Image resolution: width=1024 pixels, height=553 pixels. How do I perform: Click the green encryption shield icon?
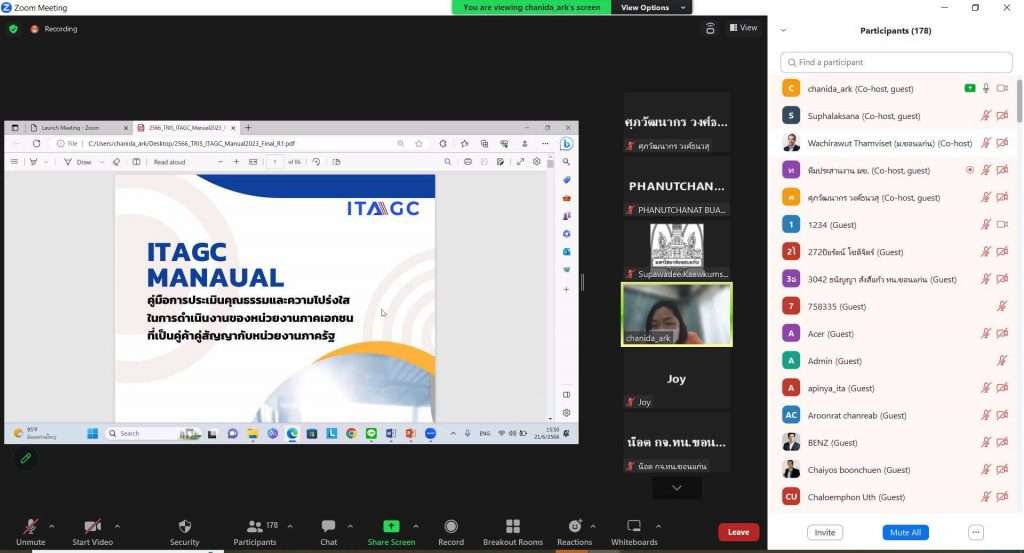pyautogui.click(x=13, y=29)
